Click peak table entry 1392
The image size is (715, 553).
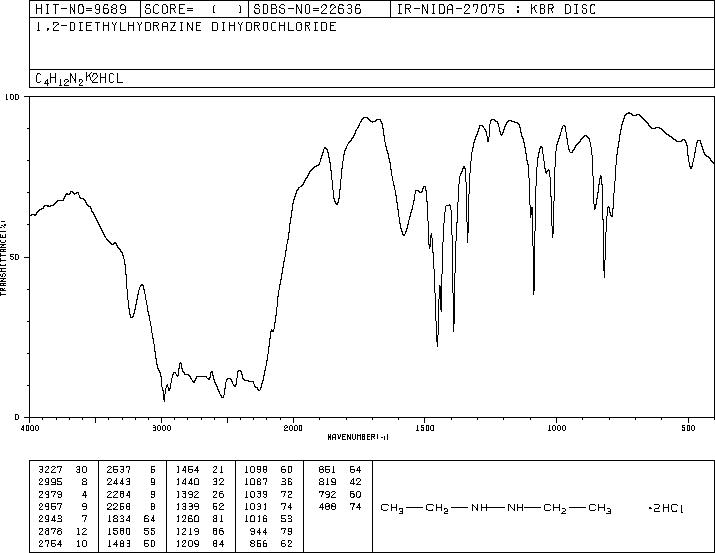tap(187, 494)
